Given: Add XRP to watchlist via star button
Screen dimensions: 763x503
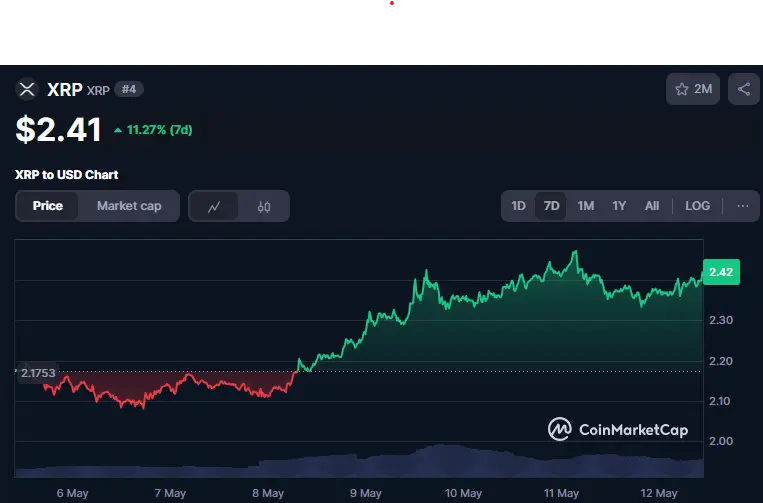Looking at the screenshot, I should (x=693, y=89).
